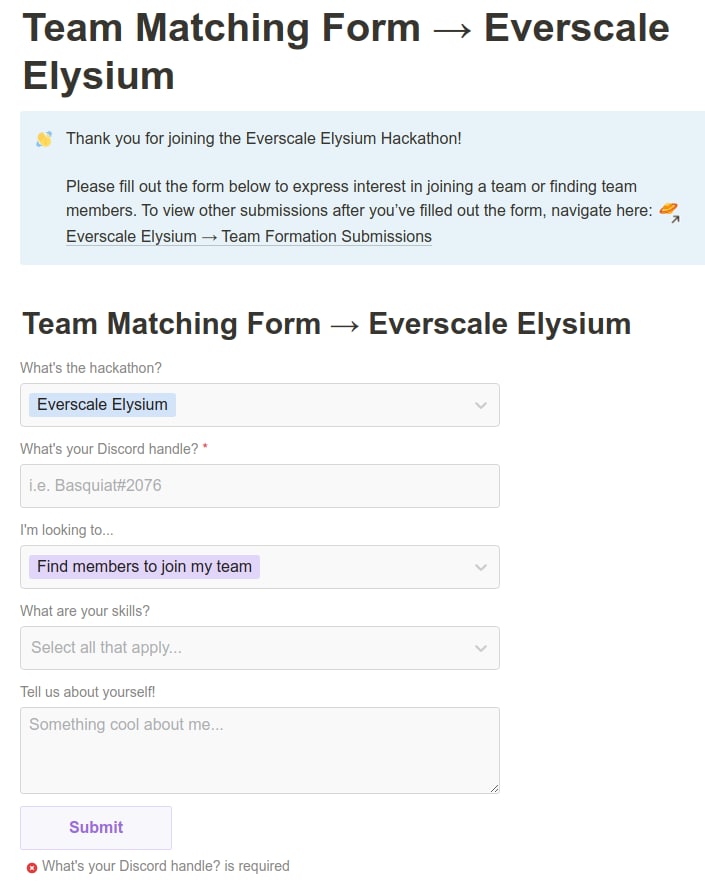Click the selected "Everscale Elysium" blue tag
Image resolution: width=705 pixels, height=892 pixels.
pyautogui.click(x=102, y=405)
